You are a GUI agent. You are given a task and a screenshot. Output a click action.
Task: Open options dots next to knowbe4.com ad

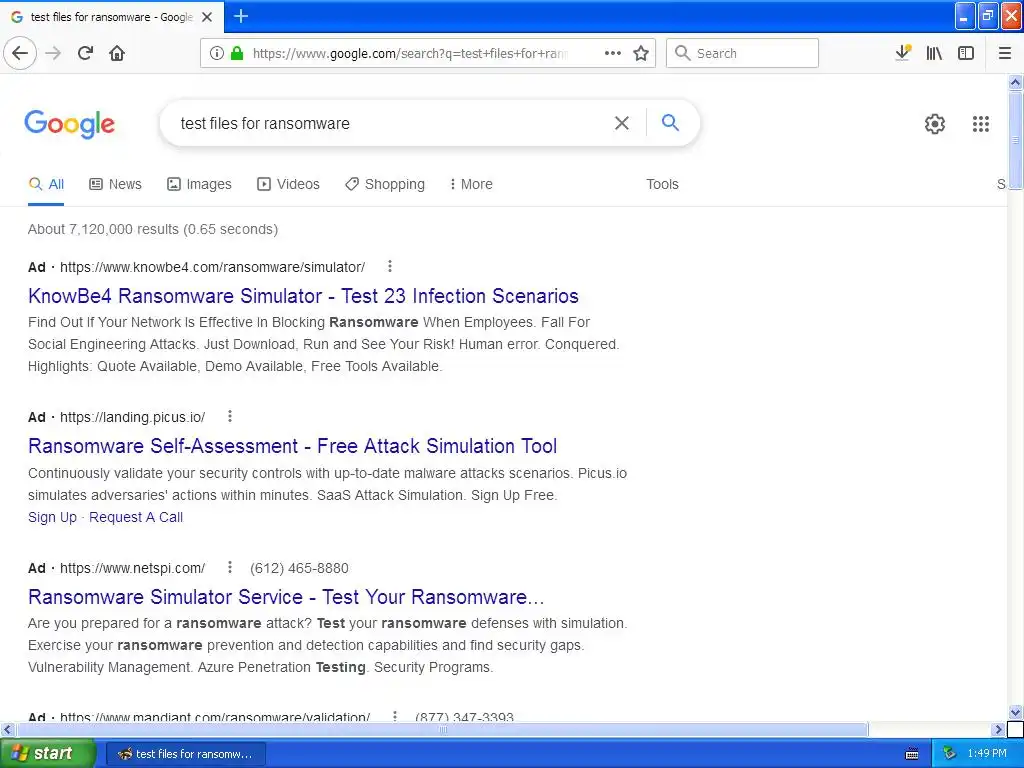point(390,266)
